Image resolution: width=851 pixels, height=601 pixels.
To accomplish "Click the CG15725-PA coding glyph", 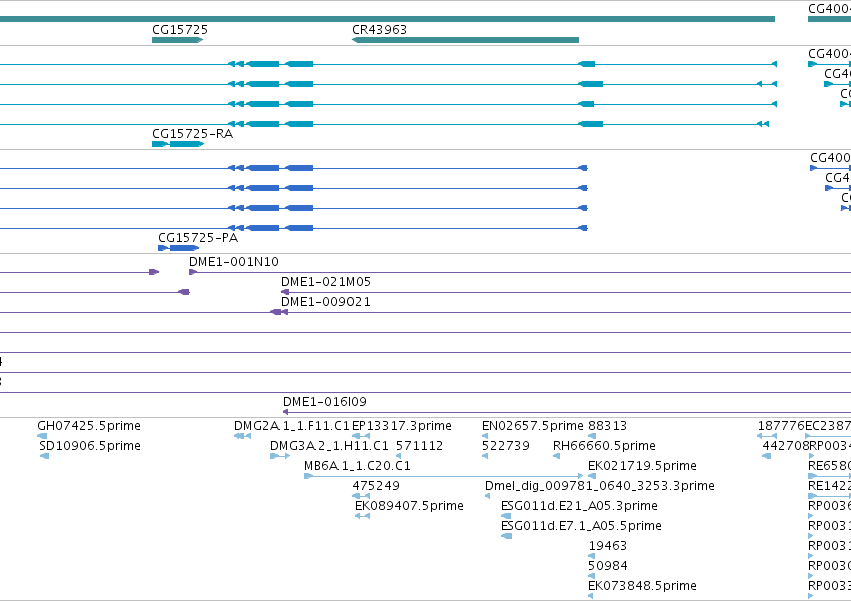I will point(179,248).
